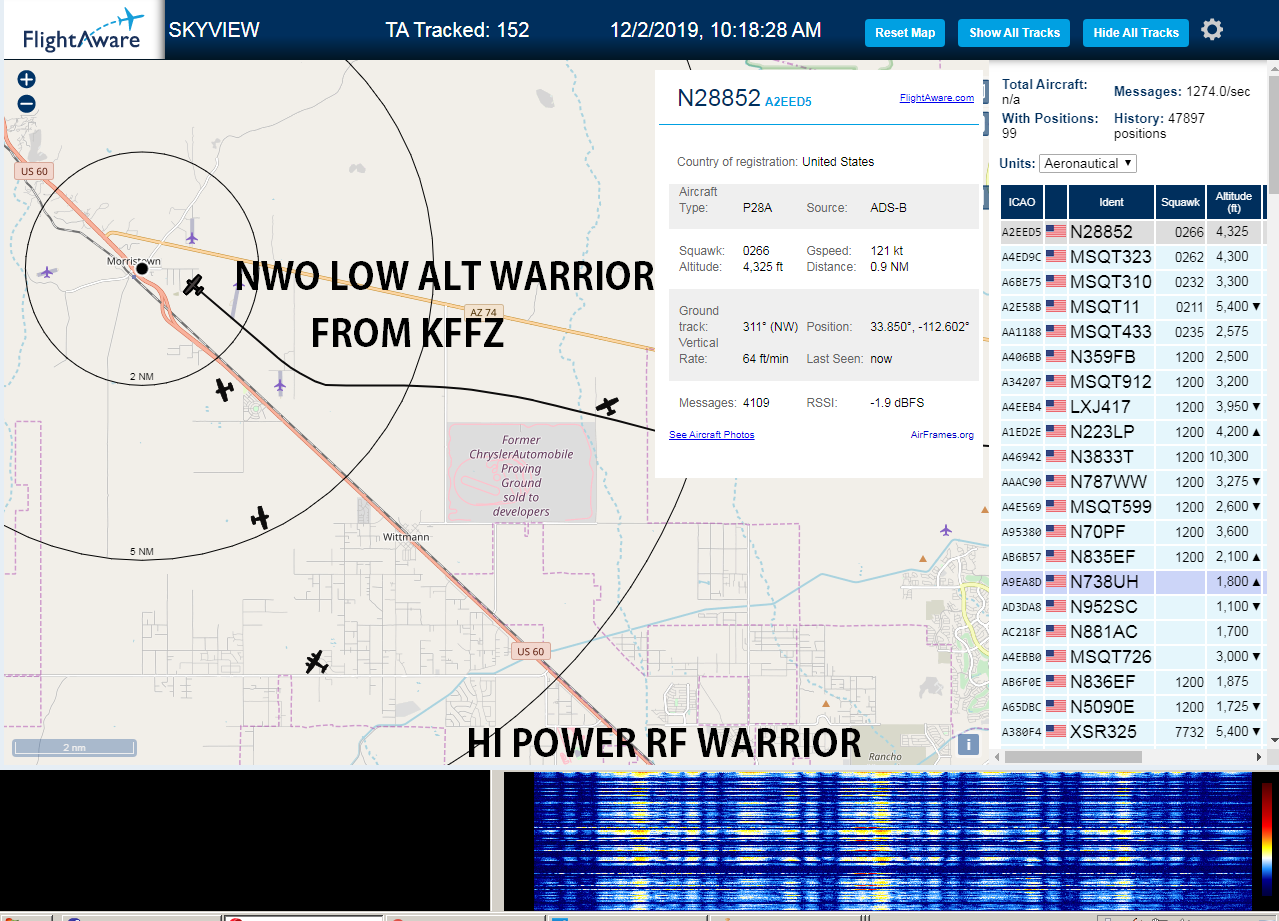Screen dimensions: 1279x921
Task: Select the N359FB aircraft row
Action: pos(1132,357)
